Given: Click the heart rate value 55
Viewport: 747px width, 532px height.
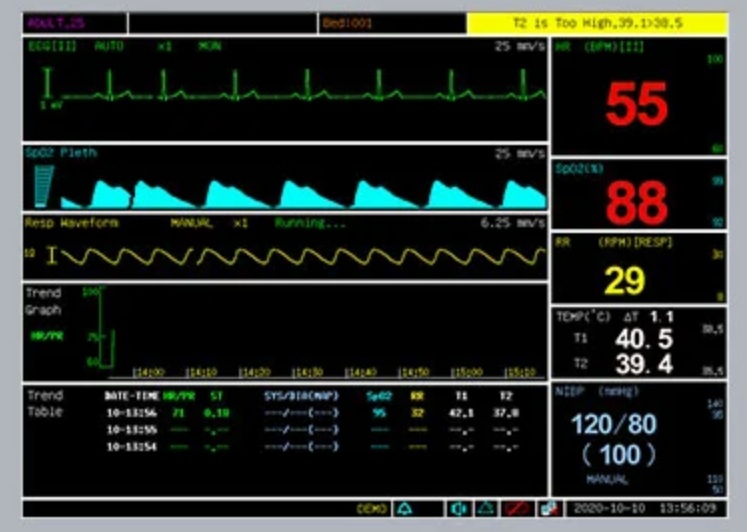Looking at the screenshot, I should pos(636,104).
